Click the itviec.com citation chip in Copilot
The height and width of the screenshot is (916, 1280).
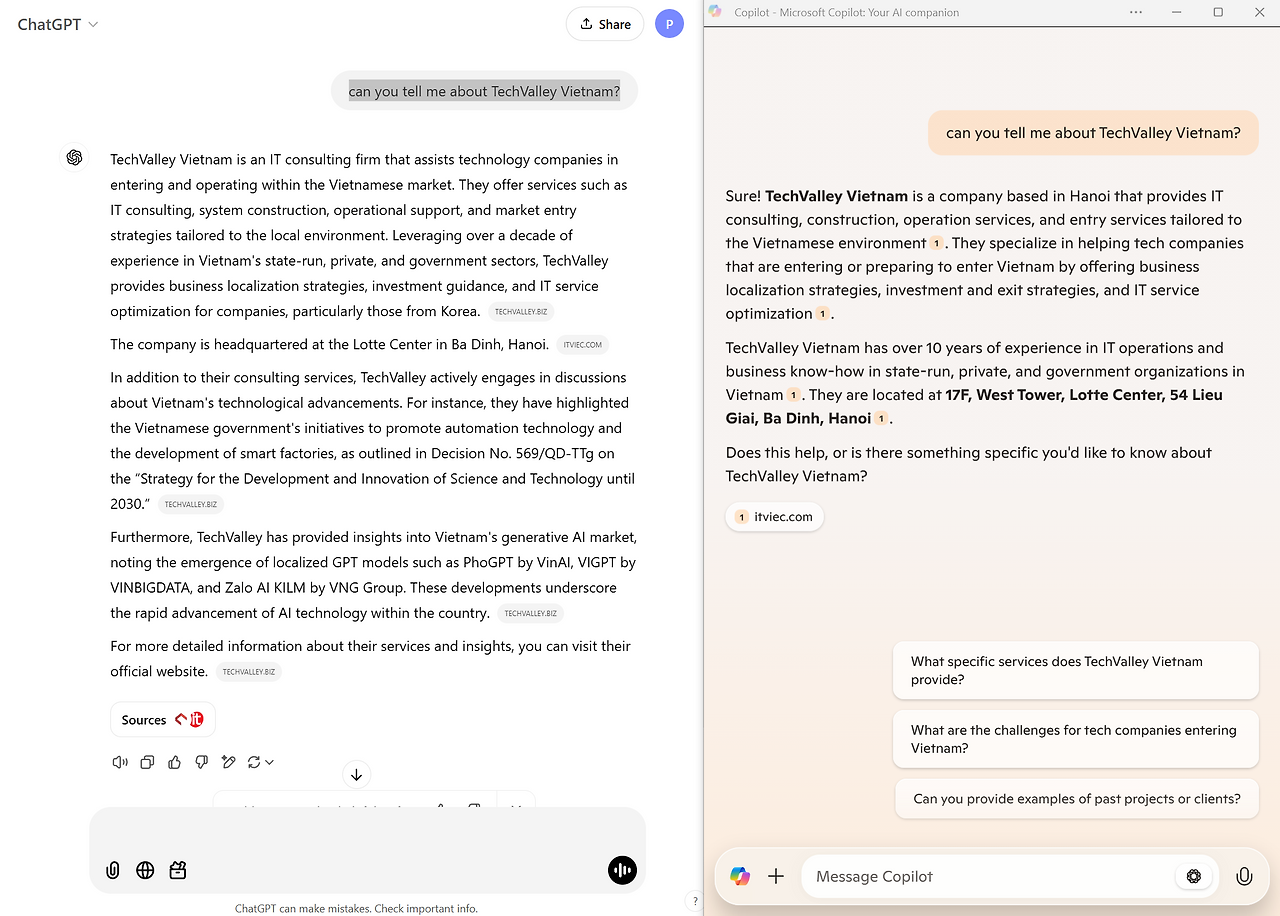click(x=774, y=516)
